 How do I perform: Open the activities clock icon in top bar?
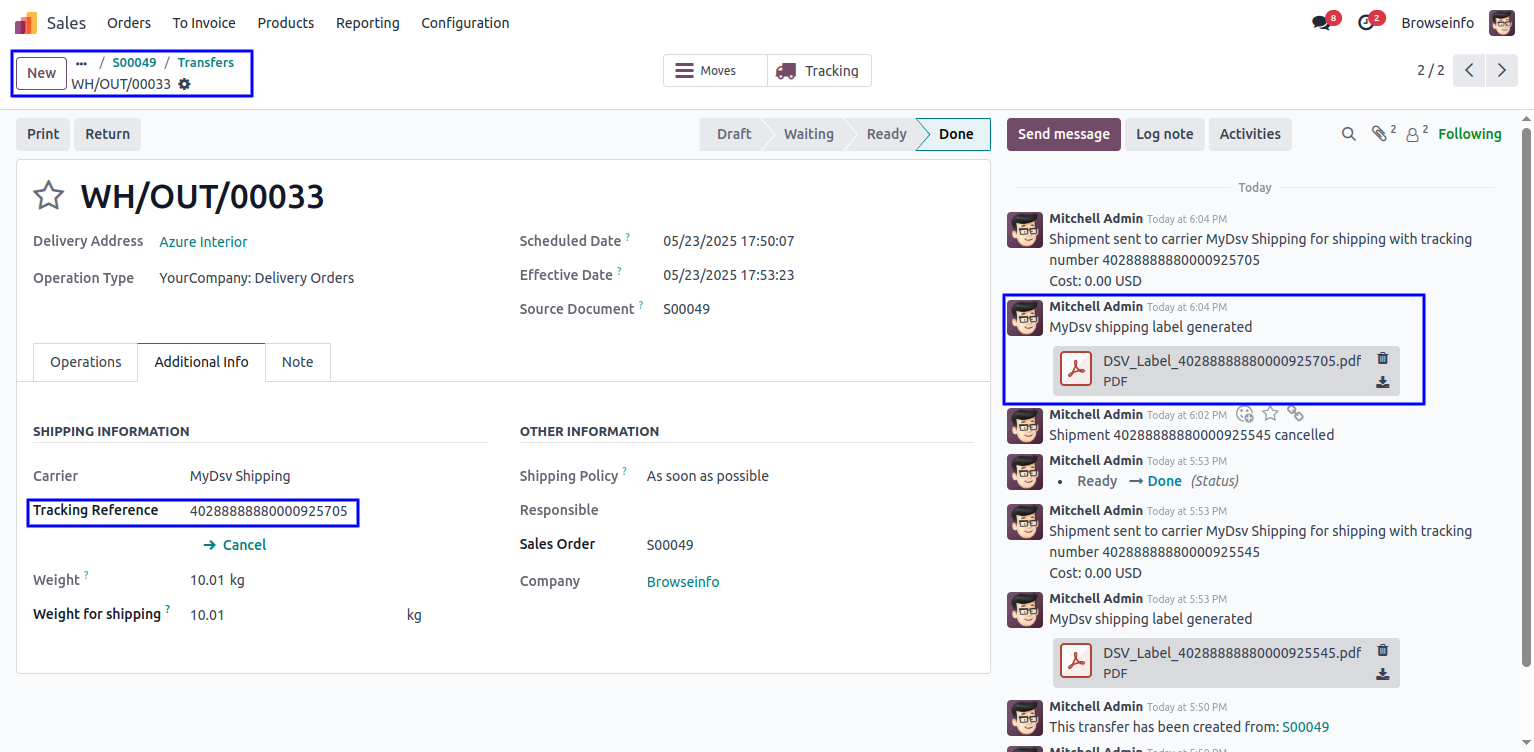pos(1366,23)
